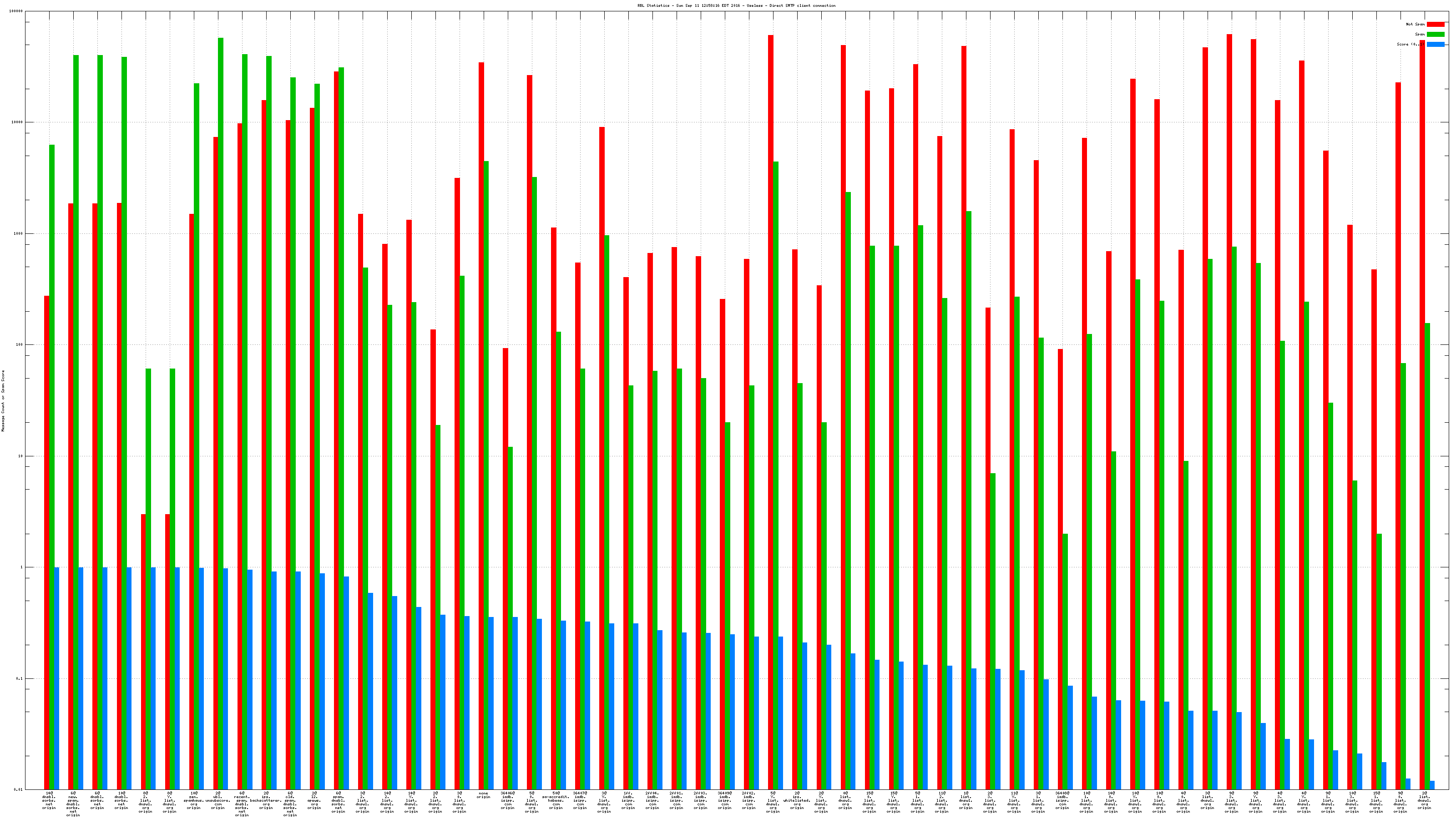Click the ips.whitelisted.org x-axis label
Image resolution: width=1456 pixels, height=819 pixels.
(797, 800)
